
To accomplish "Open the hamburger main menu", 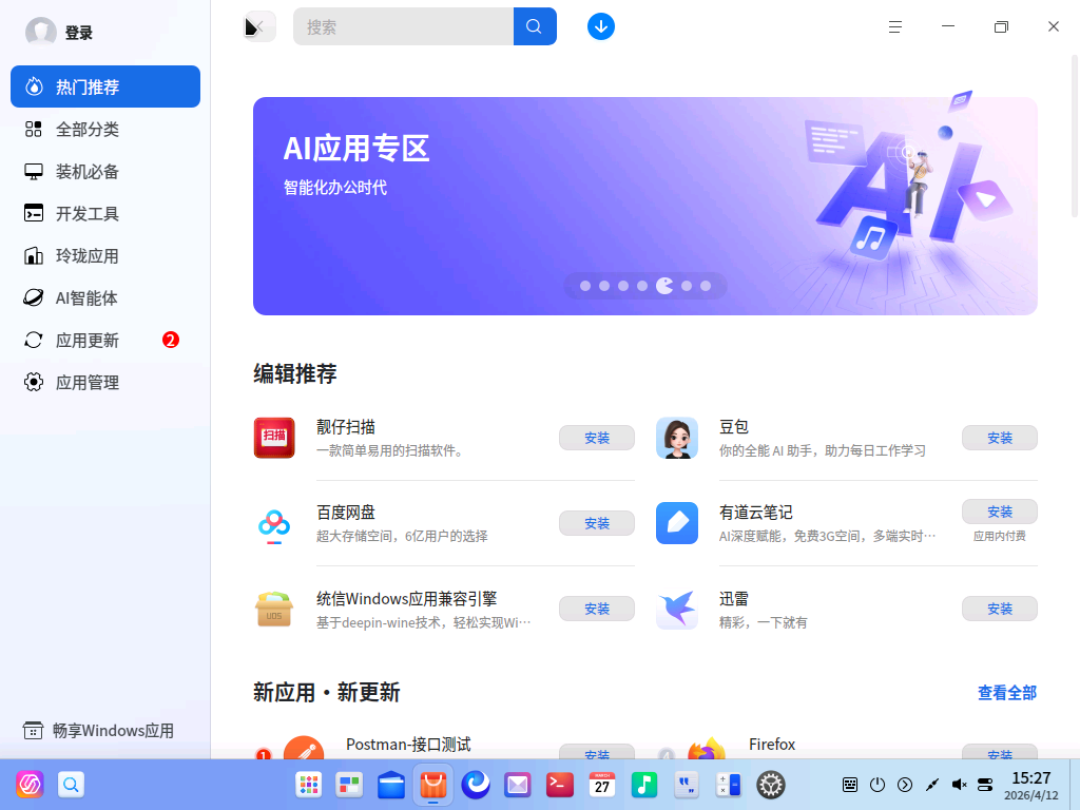I will 895,27.
